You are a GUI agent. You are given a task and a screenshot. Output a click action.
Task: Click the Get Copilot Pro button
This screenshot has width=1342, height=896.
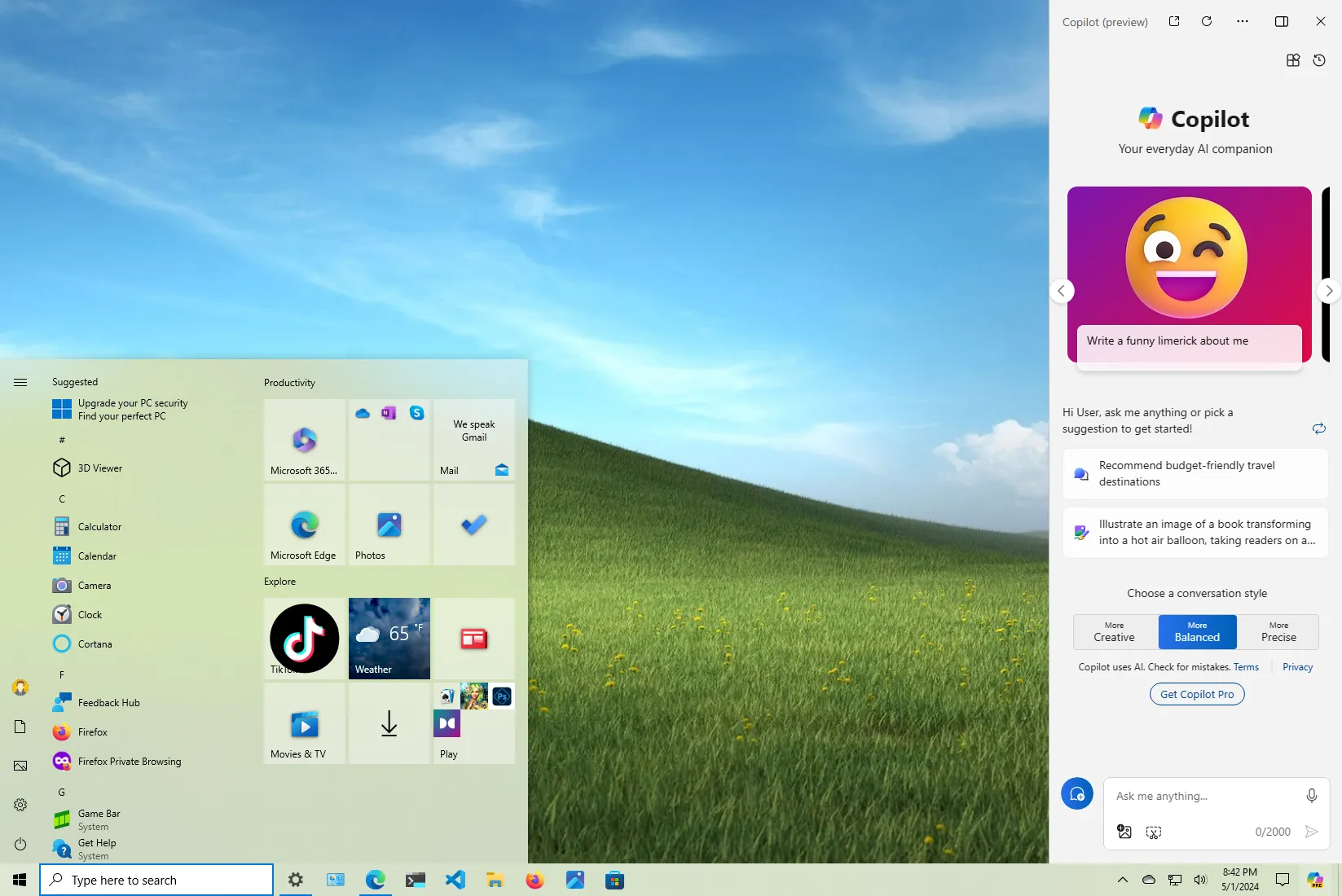point(1196,694)
